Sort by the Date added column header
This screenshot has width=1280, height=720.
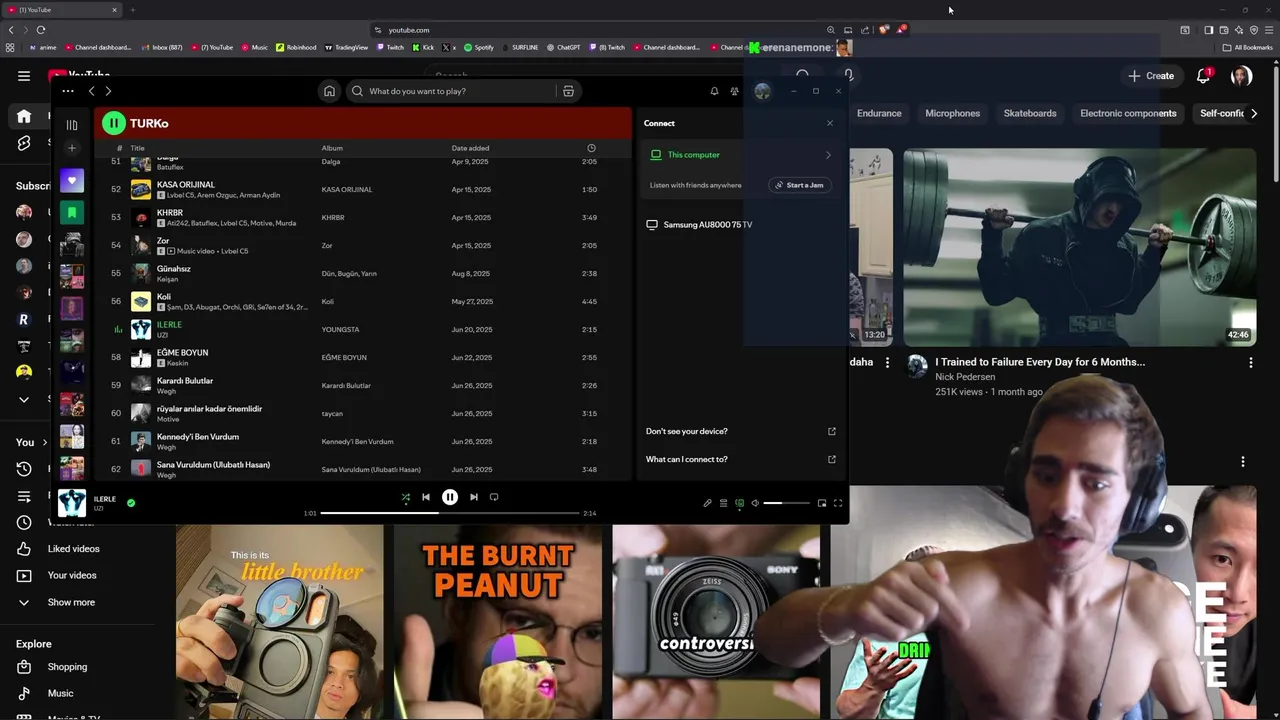click(470, 148)
